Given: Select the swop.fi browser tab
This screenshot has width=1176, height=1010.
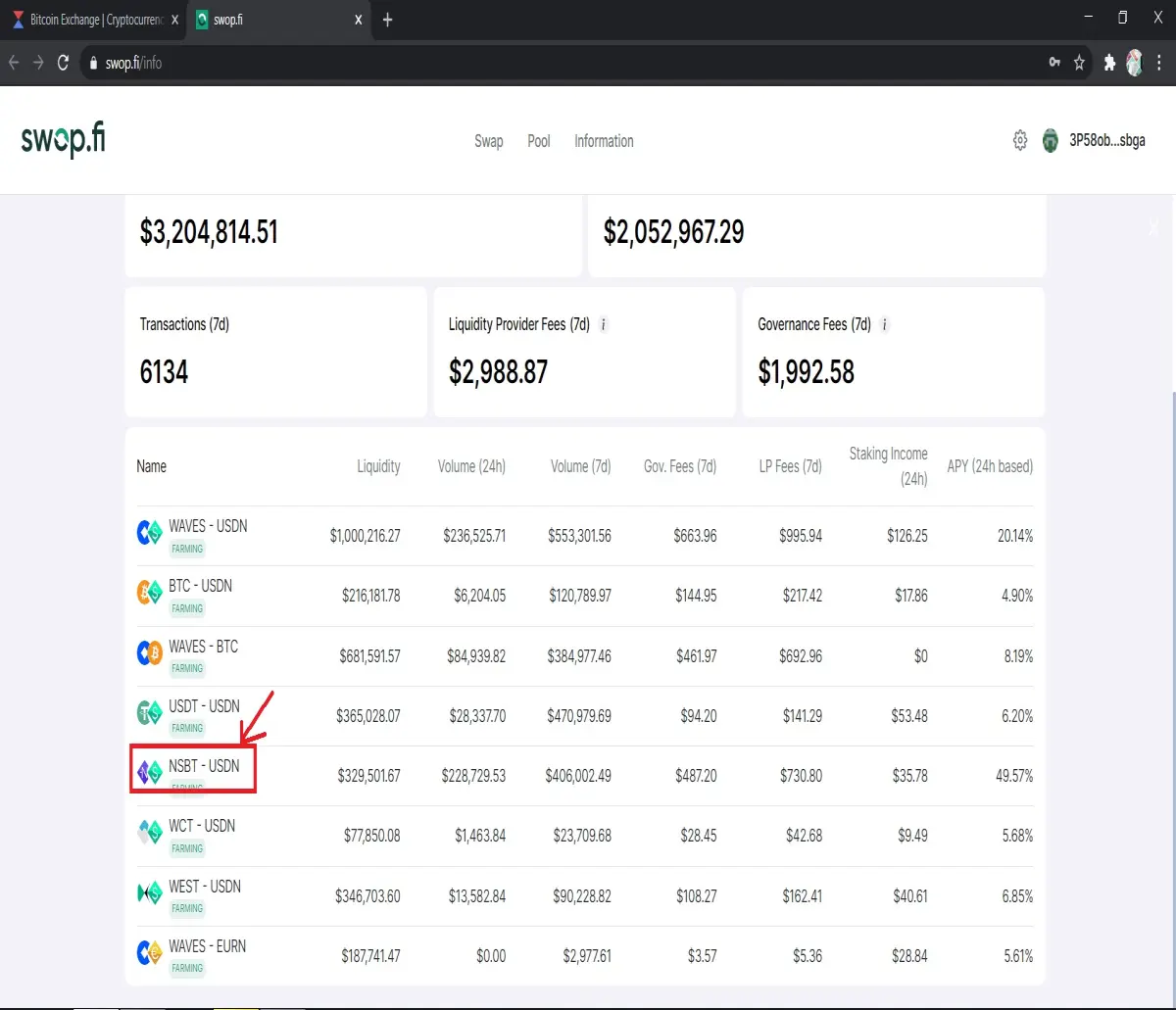Looking at the screenshot, I should coord(278,20).
